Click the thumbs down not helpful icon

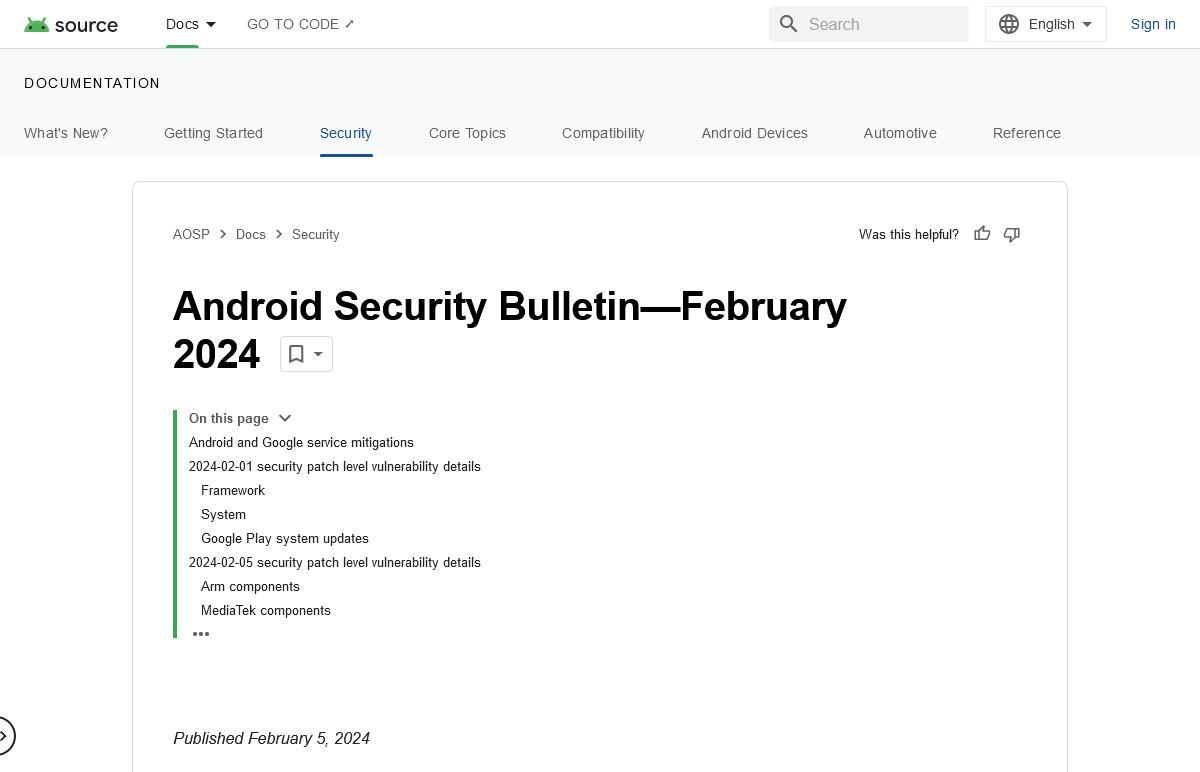click(x=1012, y=234)
